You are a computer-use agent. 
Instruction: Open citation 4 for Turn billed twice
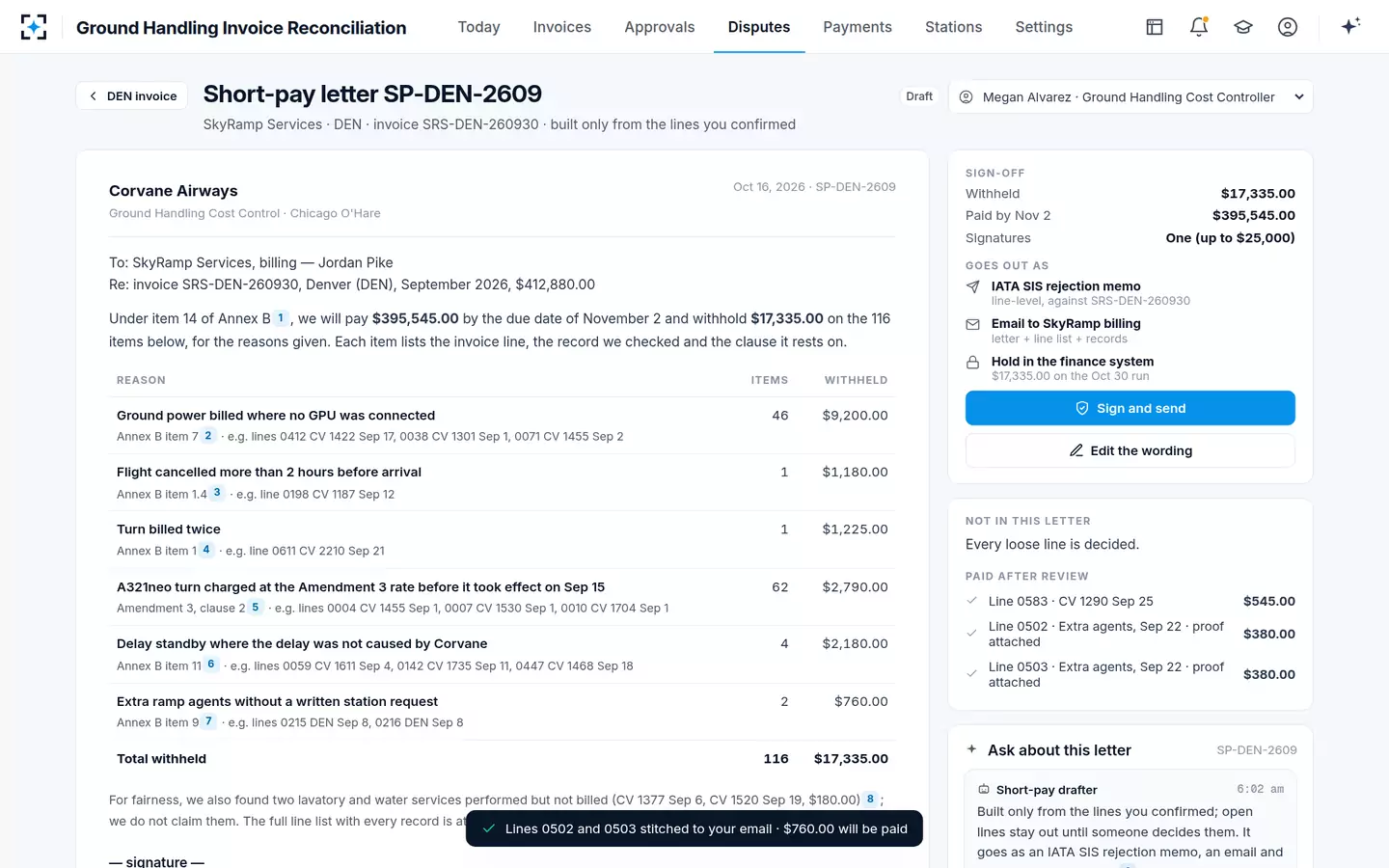(206, 550)
